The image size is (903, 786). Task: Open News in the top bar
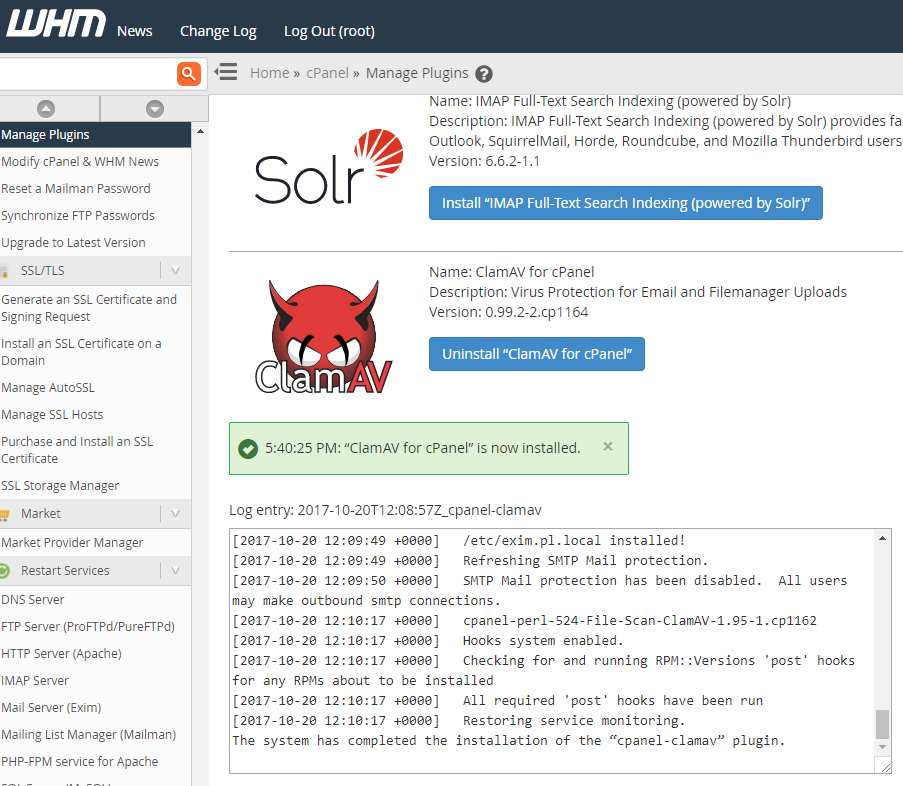135,31
